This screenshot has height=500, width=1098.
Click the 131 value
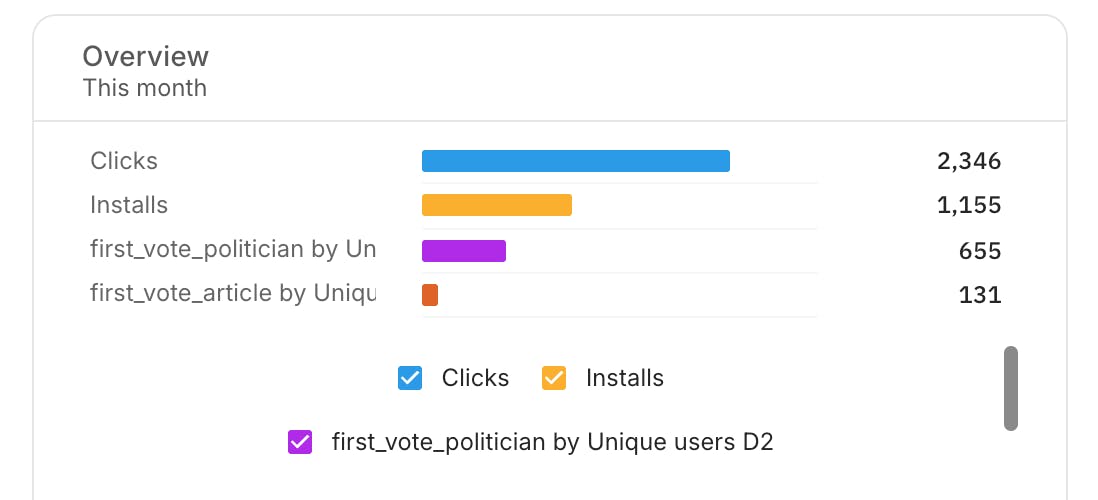click(980, 295)
